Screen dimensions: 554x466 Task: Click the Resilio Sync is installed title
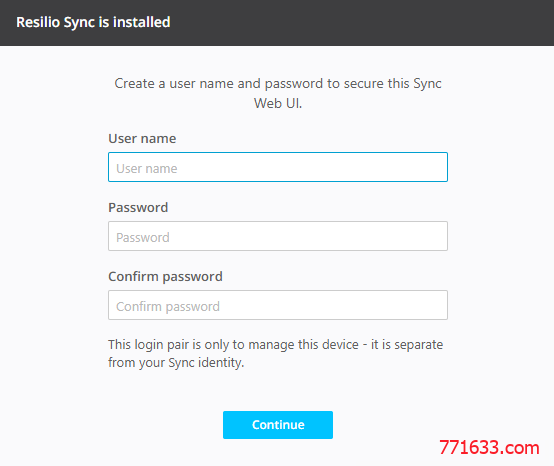click(93, 22)
